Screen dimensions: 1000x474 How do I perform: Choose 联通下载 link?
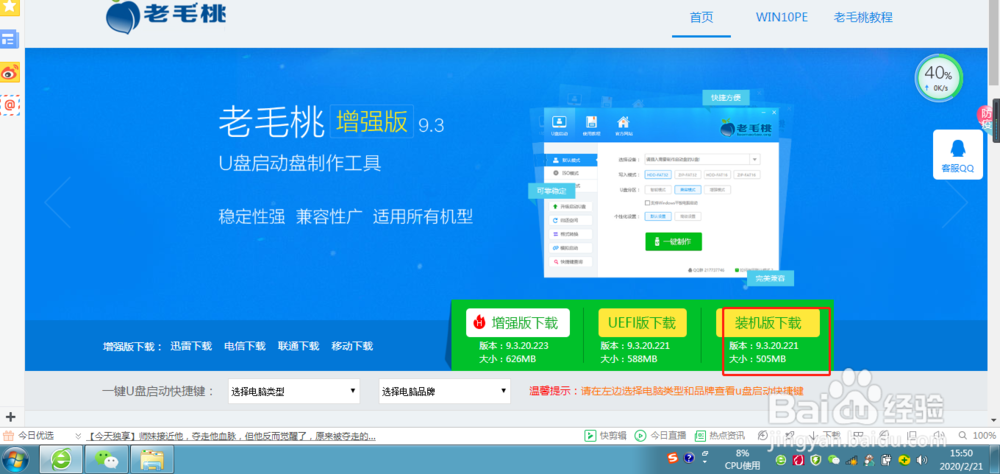[x=298, y=346]
